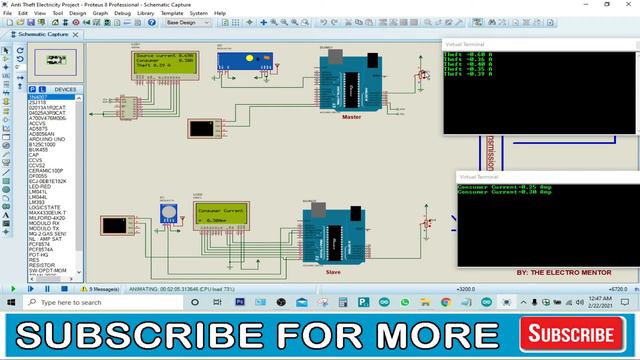
Task: Click the Open Project folder icon
Action: click(x=20, y=22)
